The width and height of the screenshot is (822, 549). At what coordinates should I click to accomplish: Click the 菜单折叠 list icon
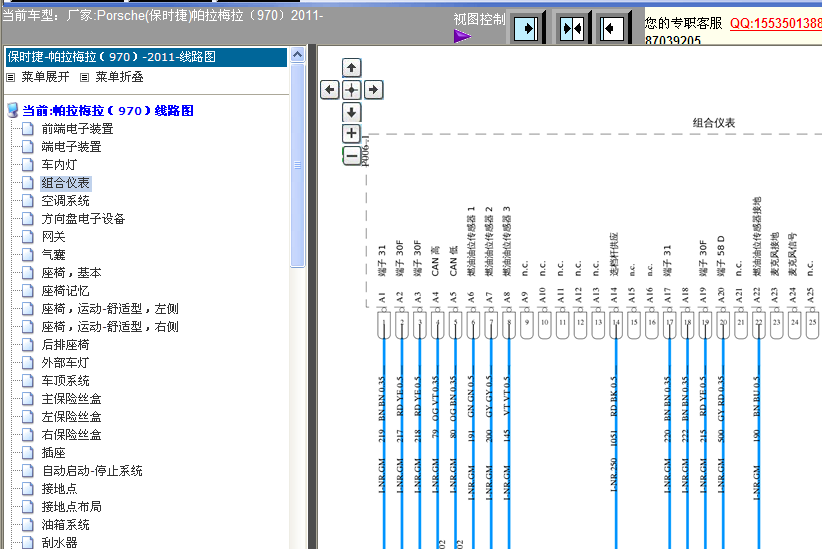pos(84,78)
